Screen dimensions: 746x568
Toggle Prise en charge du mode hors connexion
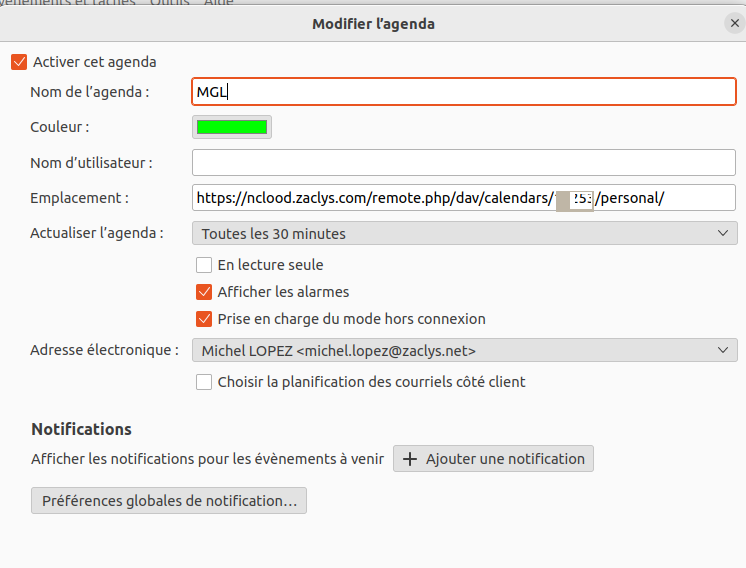(x=204, y=319)
